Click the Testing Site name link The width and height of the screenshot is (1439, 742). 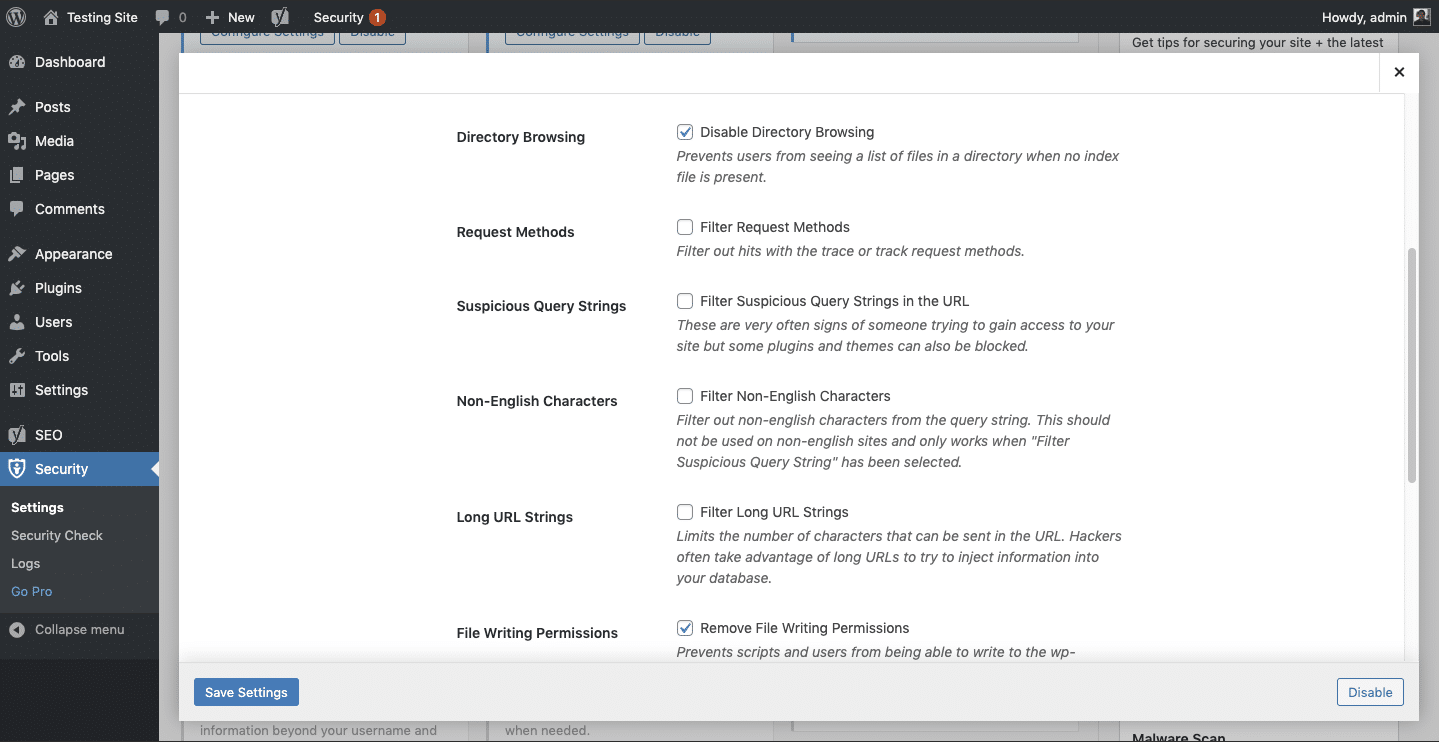(x=102, y=17)
